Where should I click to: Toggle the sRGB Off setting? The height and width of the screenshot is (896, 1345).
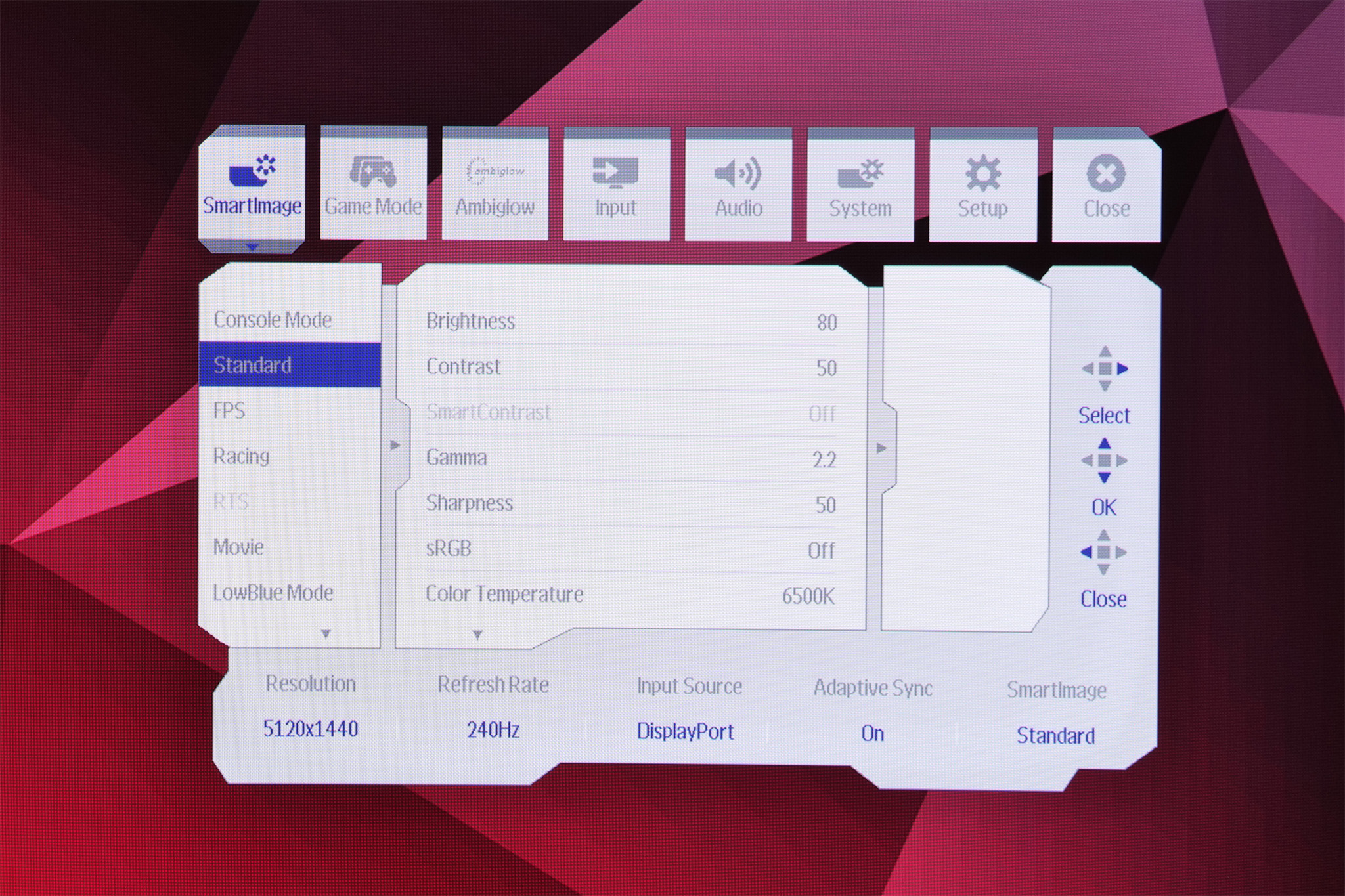coord(821,550)
